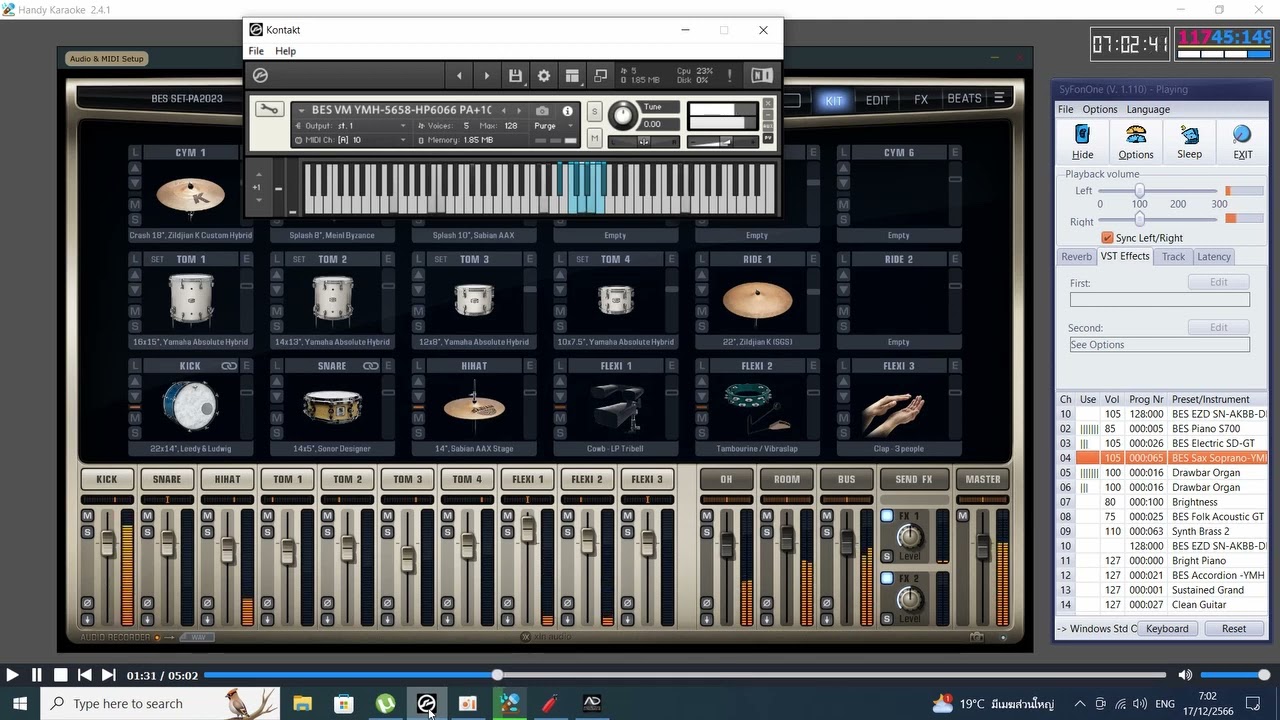
Task: Show instrument info with the i icon
Action: pyautogui.click(x=568, y=111)
